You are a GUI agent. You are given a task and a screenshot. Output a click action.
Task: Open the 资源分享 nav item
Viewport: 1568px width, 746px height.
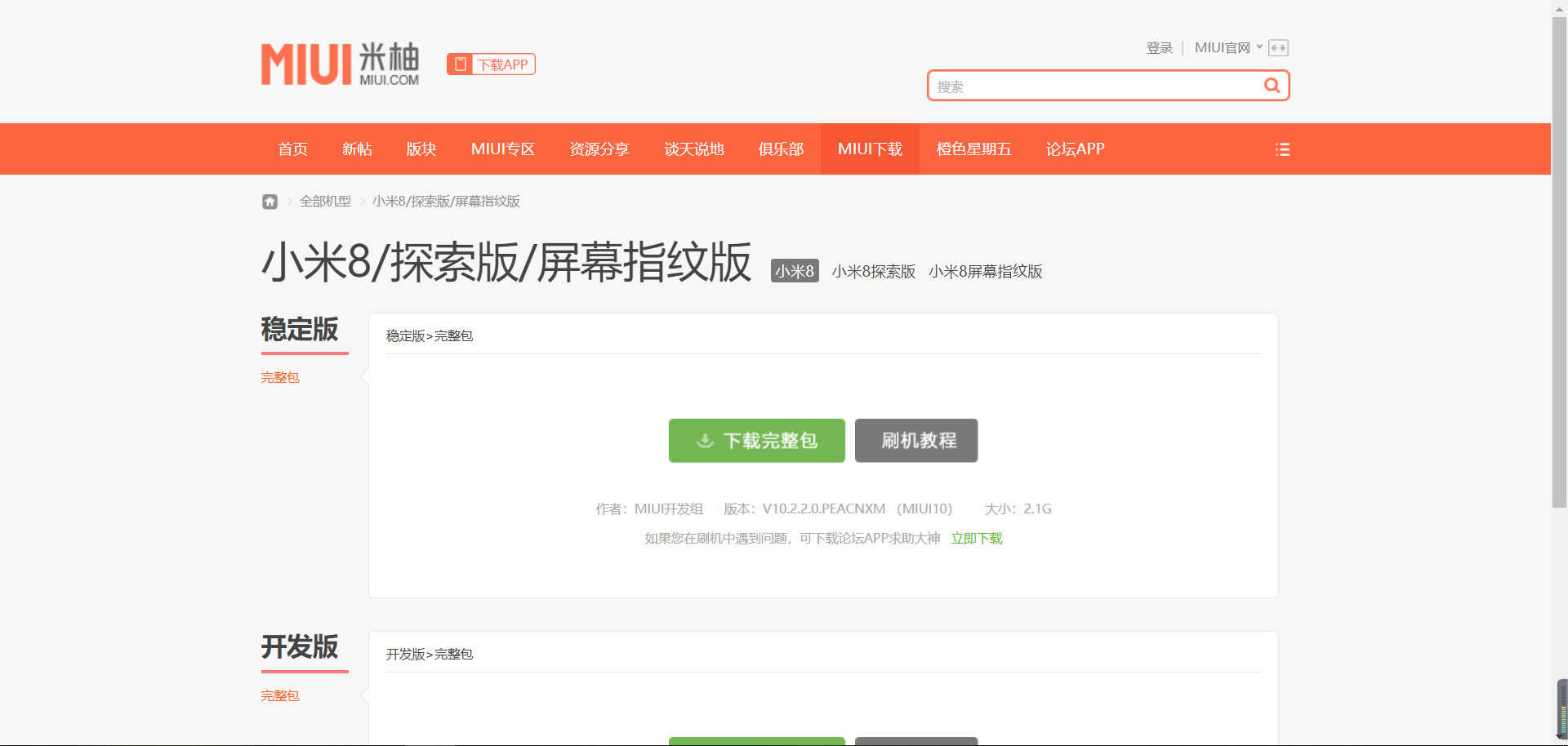coord(599,149)
